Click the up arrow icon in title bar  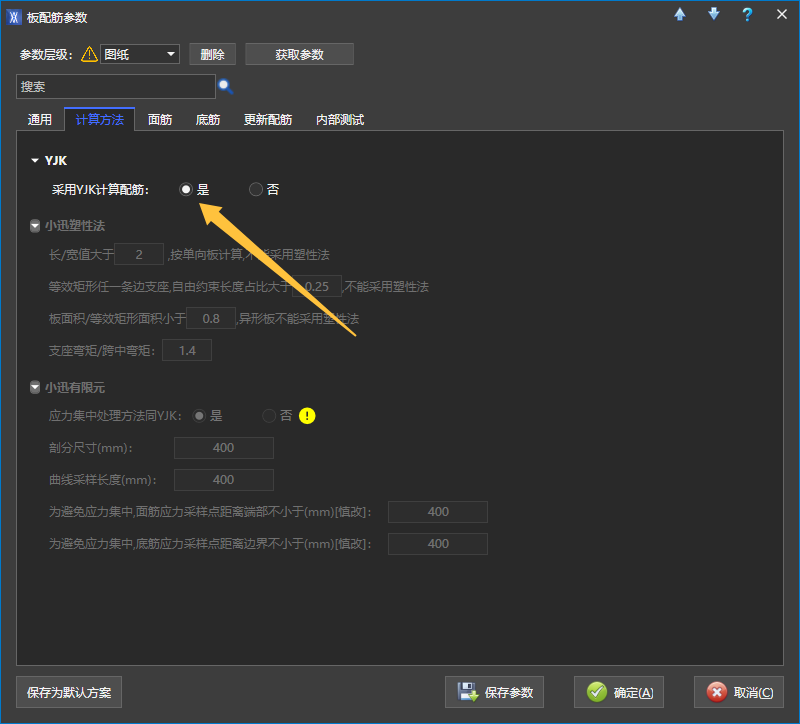(x=680, y=14)
